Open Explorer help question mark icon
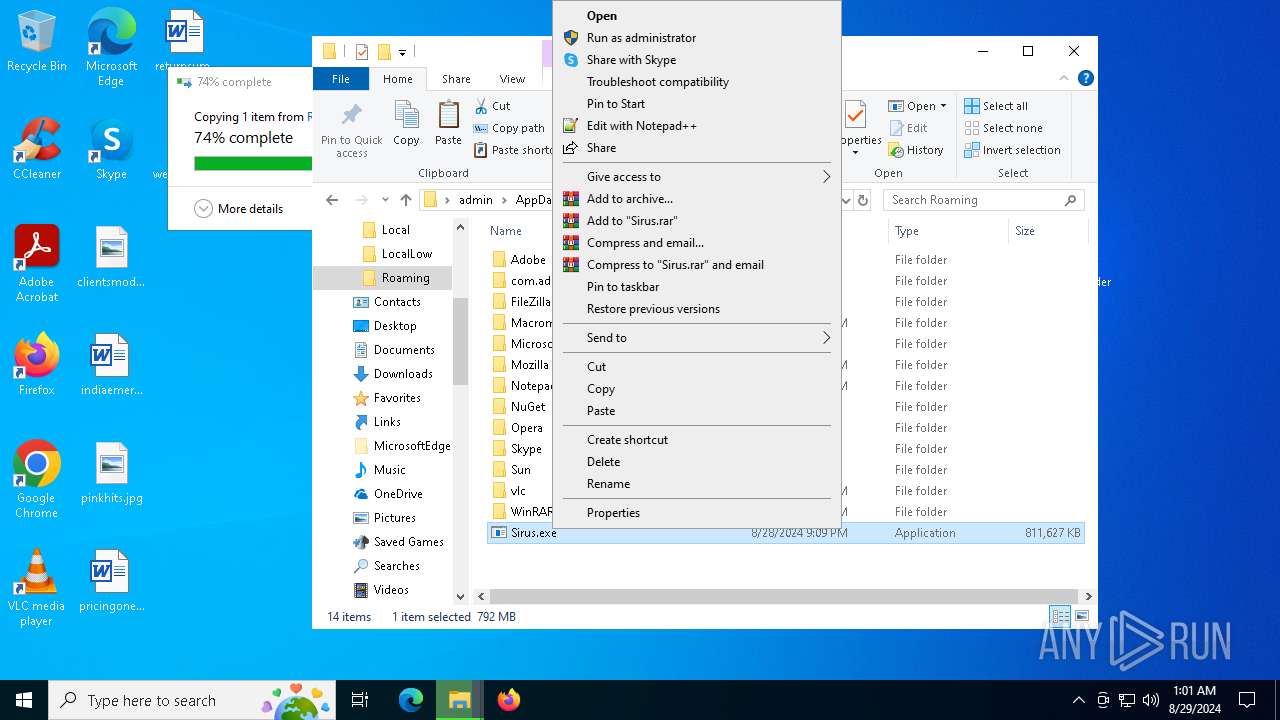 [x=1086, y=78]
